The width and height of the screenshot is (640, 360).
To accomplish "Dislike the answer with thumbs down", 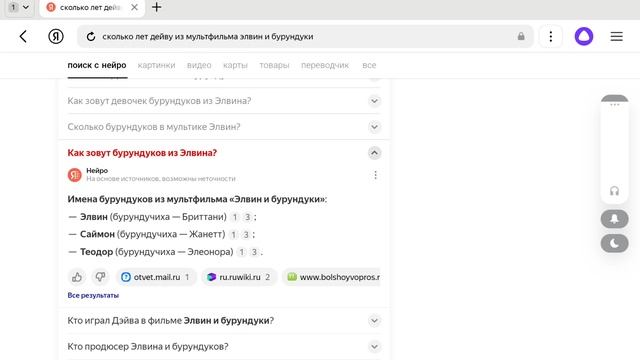I will click(100, 277).
